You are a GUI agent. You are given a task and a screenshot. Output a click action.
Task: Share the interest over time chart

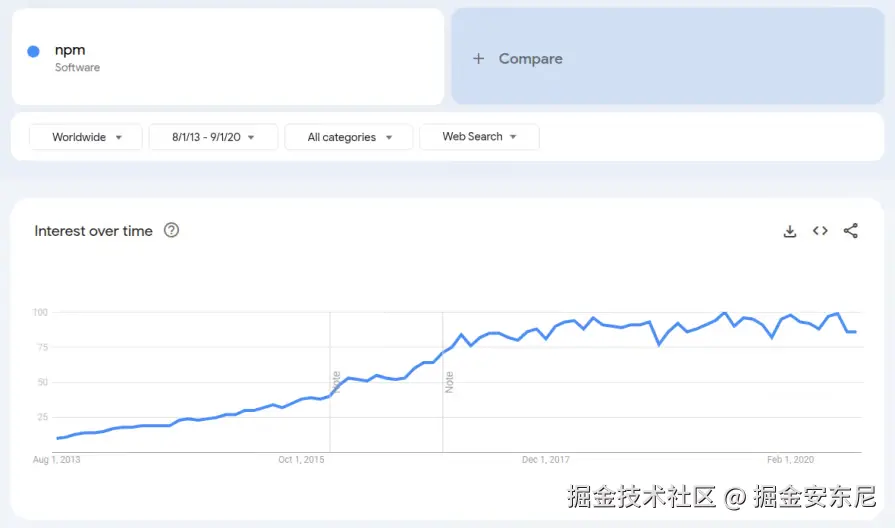[850, 231]
